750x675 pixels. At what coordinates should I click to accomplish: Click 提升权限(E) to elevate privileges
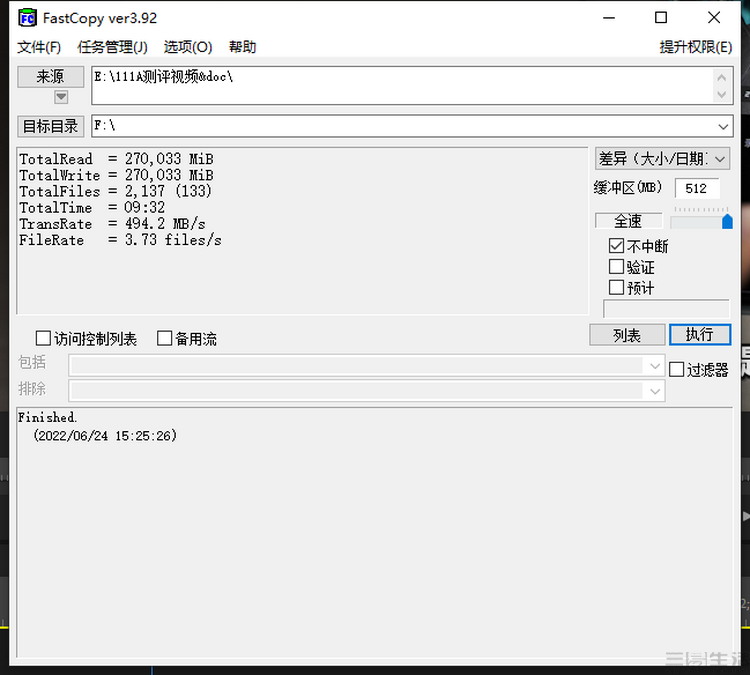coord(695,47)
